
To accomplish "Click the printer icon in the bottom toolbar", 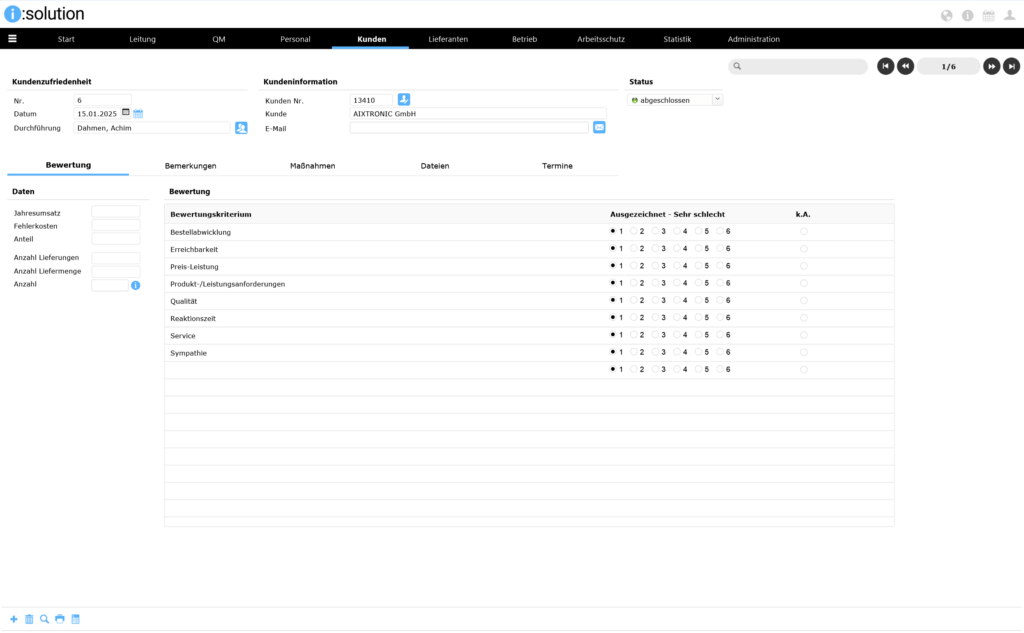I will pyautogui.click(x=60, y=619).
